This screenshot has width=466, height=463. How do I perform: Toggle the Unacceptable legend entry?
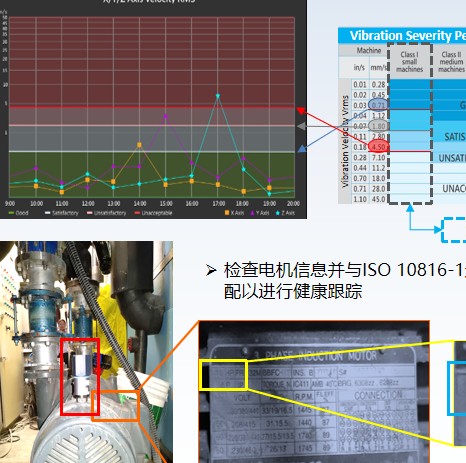pyautogui.click(x=153, y=213)
